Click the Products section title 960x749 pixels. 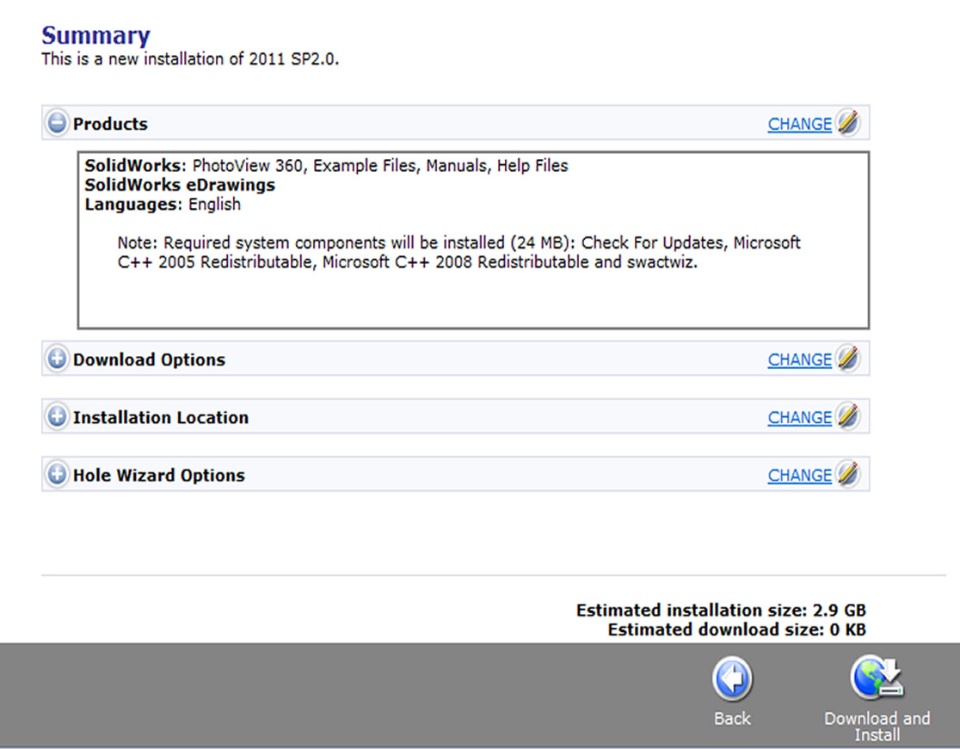(x=110, y=124)
